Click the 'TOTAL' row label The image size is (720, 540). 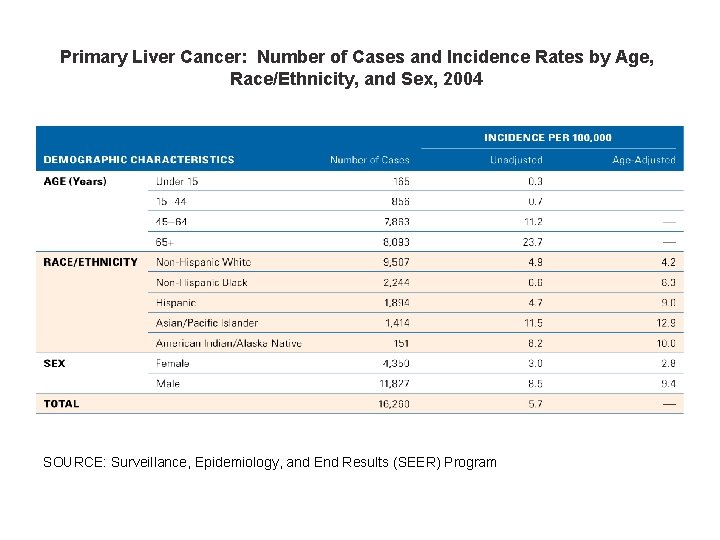(61, 404)
